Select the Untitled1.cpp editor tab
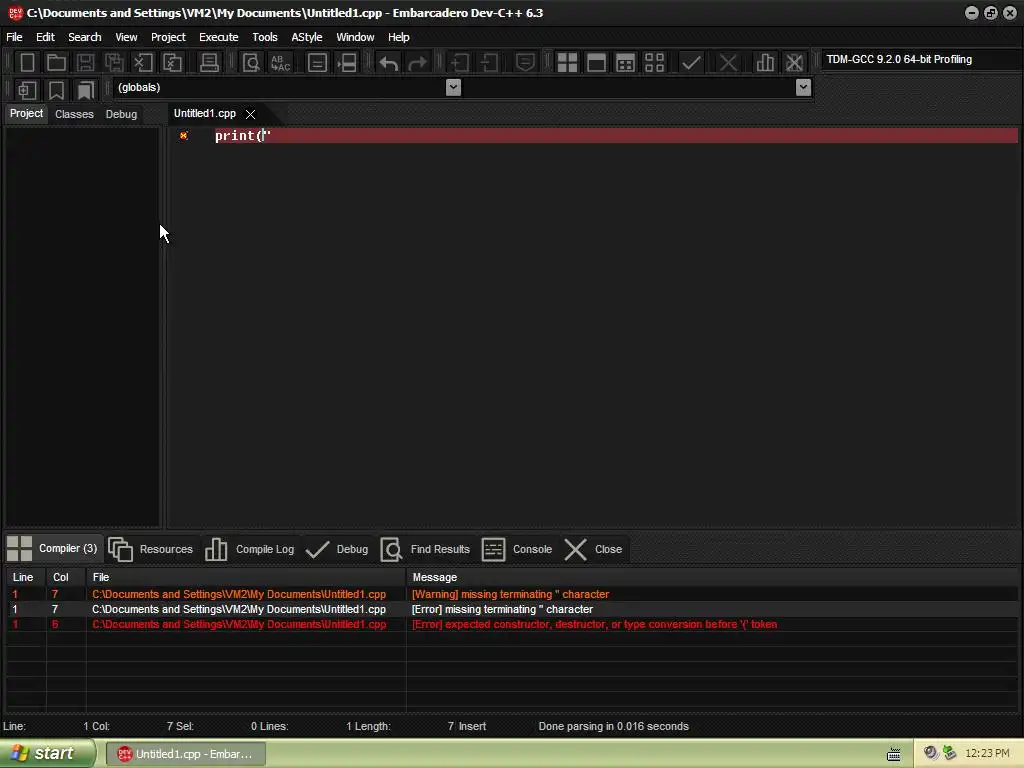 pos(204,114)
